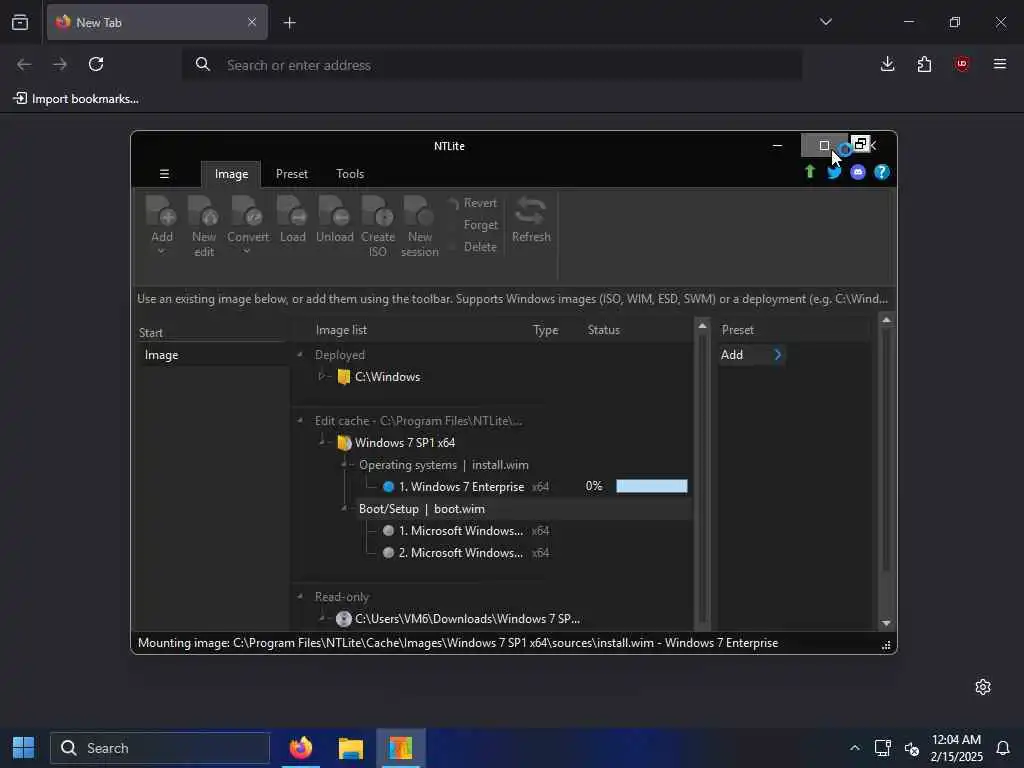This screenshot has height=768, width=1024.
Task: Open the Convert dropdown arrow
Action: (247, 252)
